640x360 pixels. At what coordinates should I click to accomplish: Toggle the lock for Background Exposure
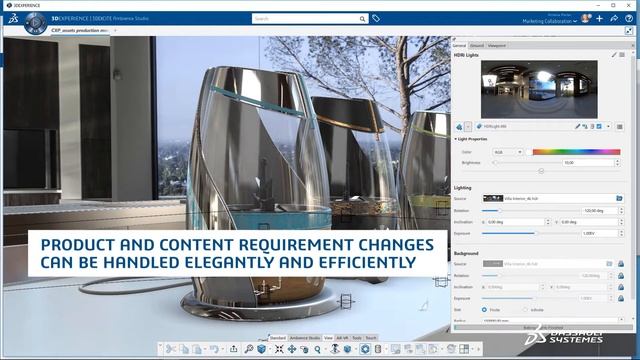pyautogui.click(x=621, y=299)
